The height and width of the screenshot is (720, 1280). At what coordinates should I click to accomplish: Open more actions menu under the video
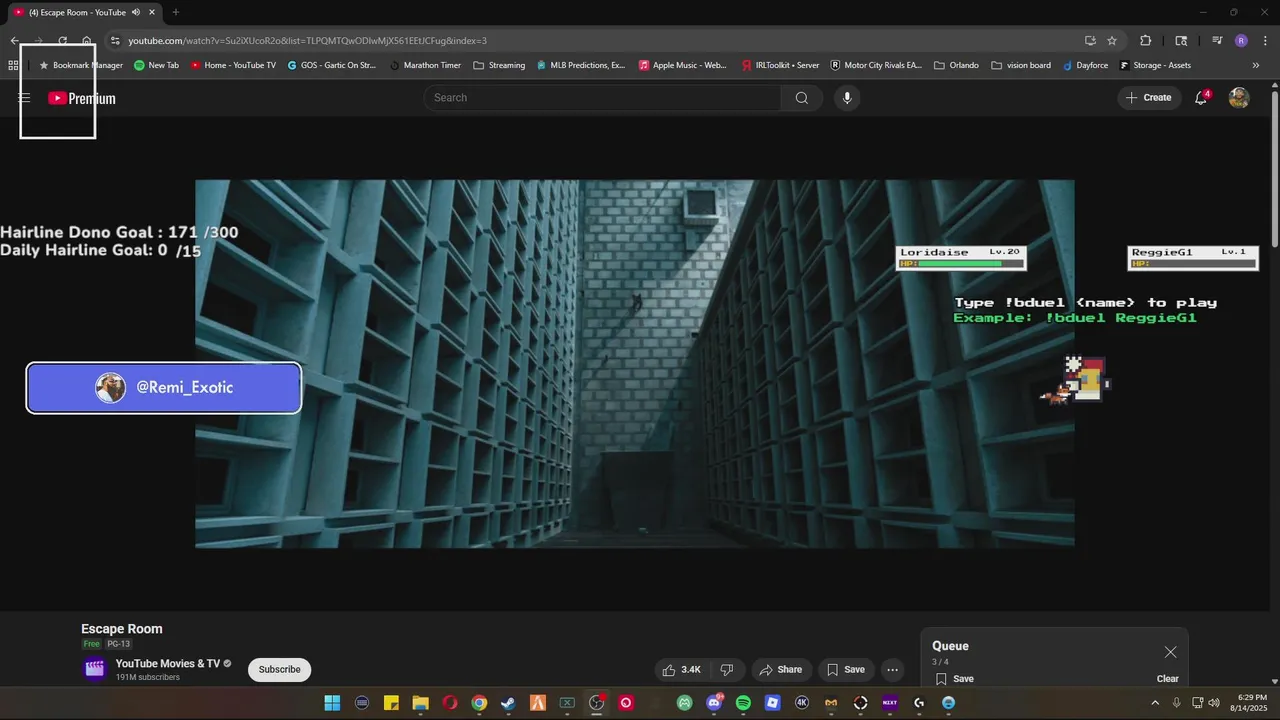[893, 670]
